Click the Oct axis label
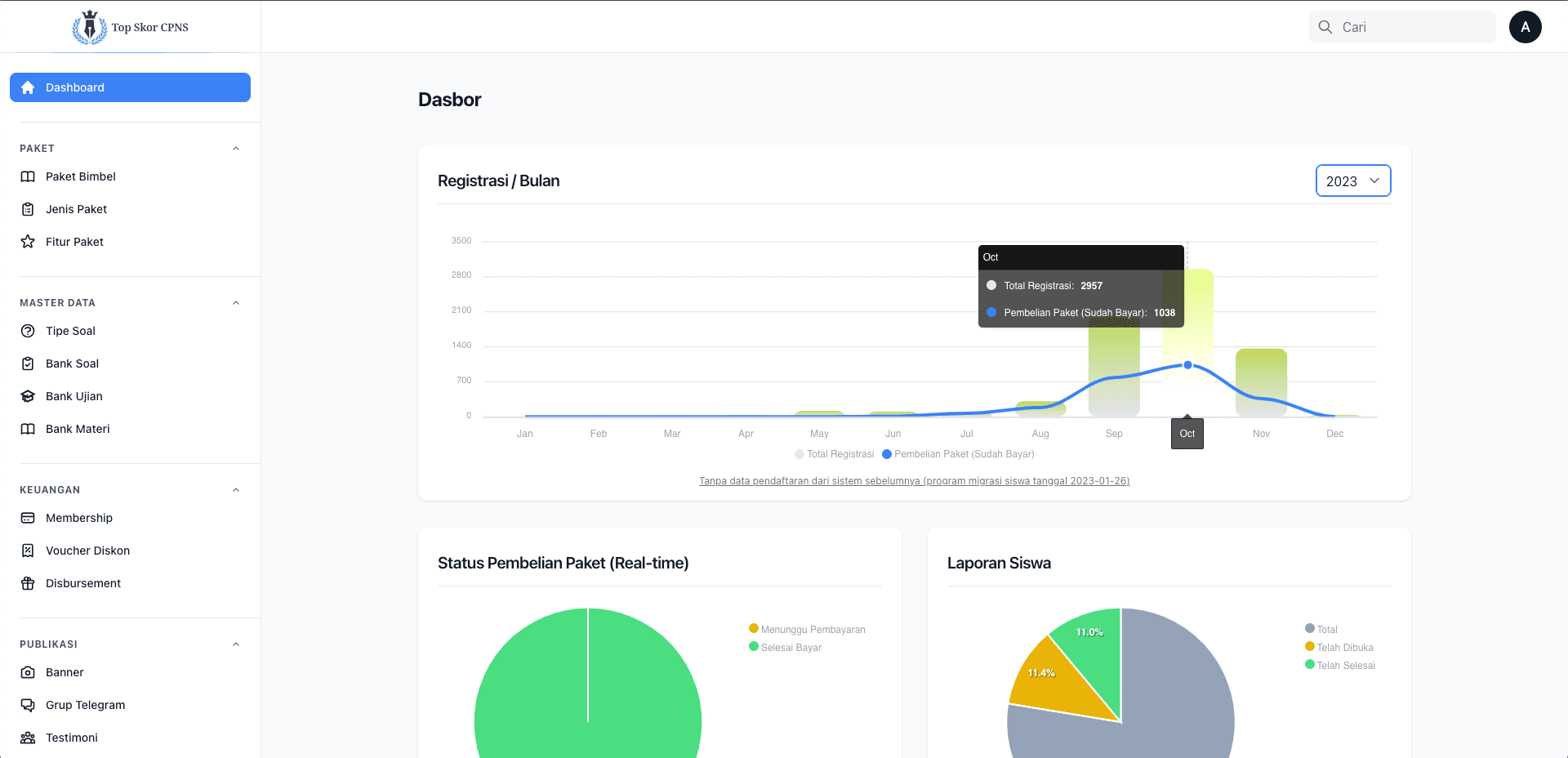This screenshot has width=1568, height=758. pyautogui.click(x=1187, y=434)
